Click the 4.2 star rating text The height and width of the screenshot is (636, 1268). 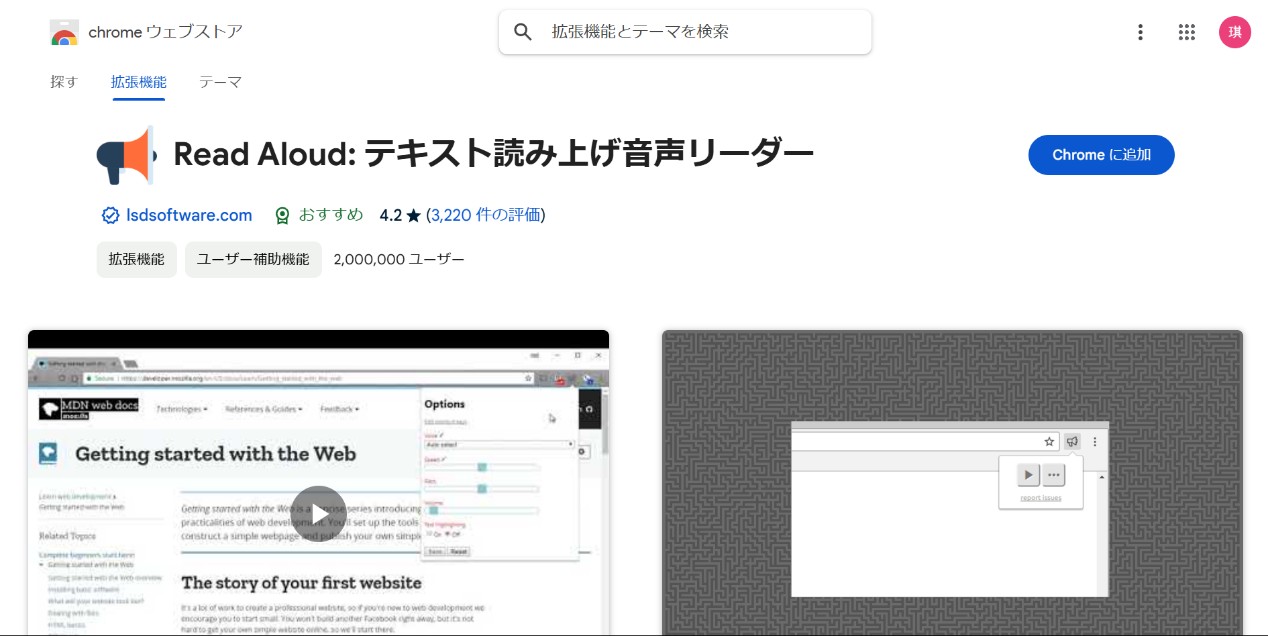coord(400,215)
